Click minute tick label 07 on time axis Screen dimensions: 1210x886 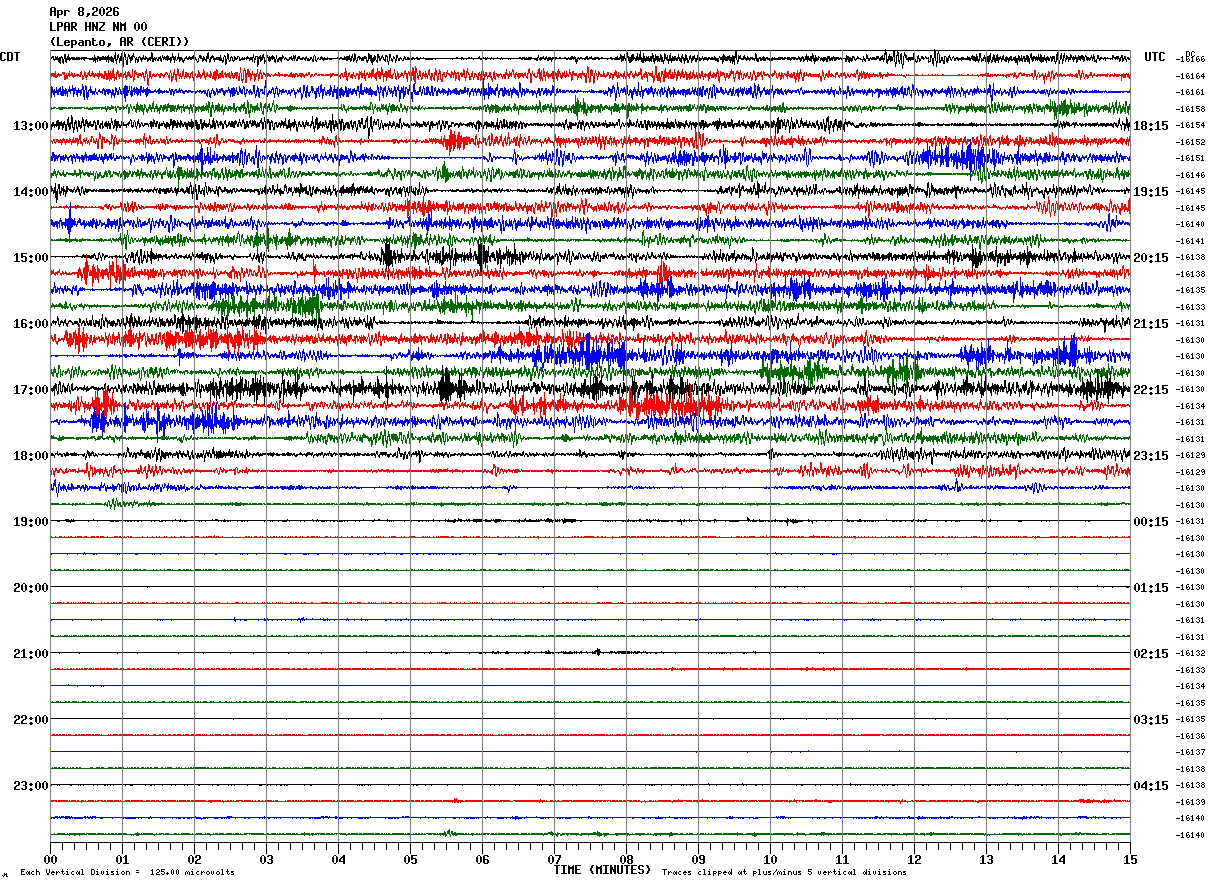[x=555, y=860]
